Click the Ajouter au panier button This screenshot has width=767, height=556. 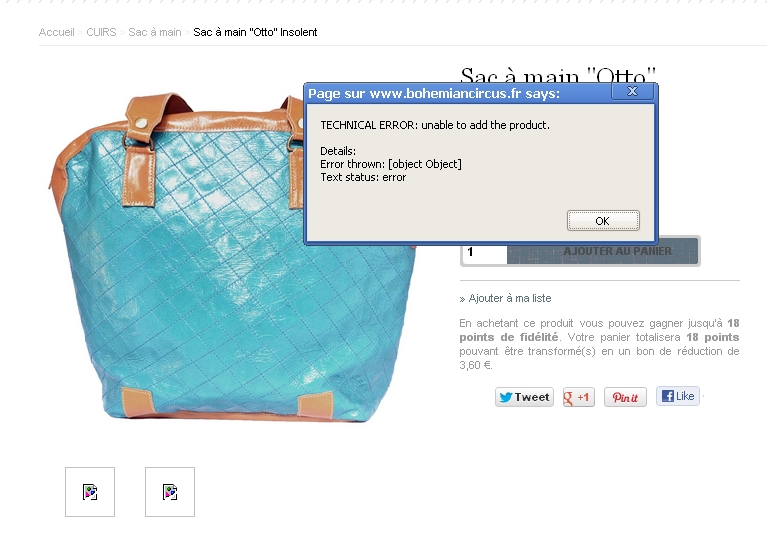(603, 252)
